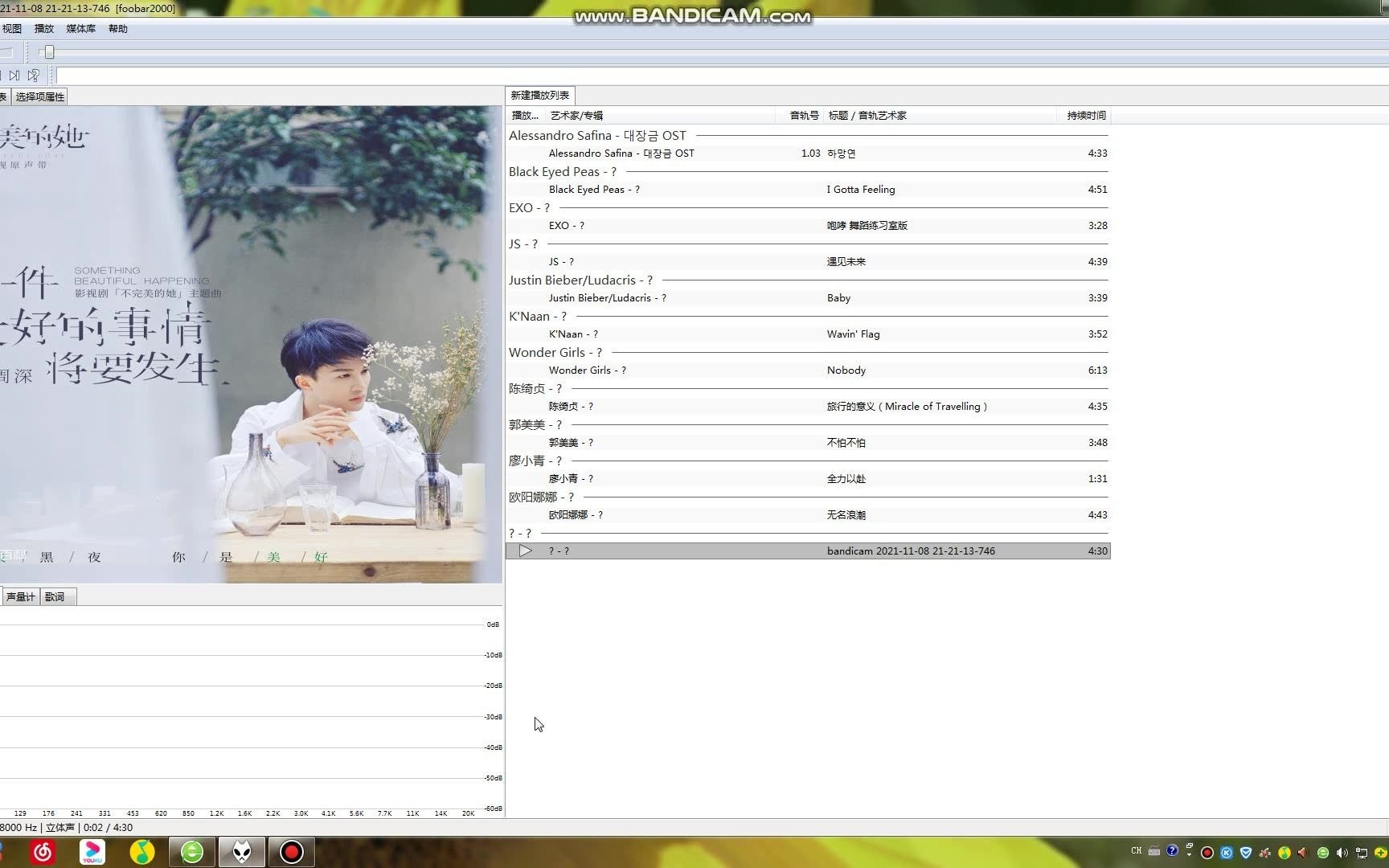Click the play indicator icon on playing row
Screen dimensions: 1389x868
(525, 551)
